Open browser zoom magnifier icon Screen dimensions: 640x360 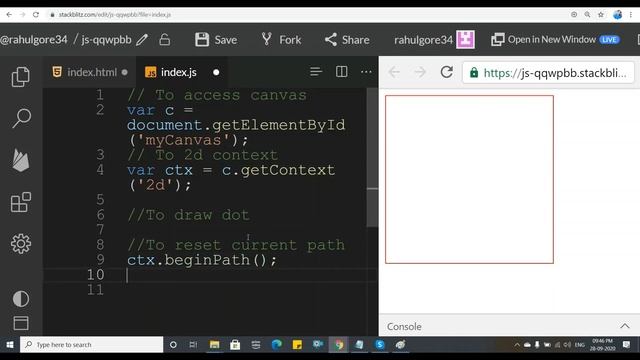point(587,14)
